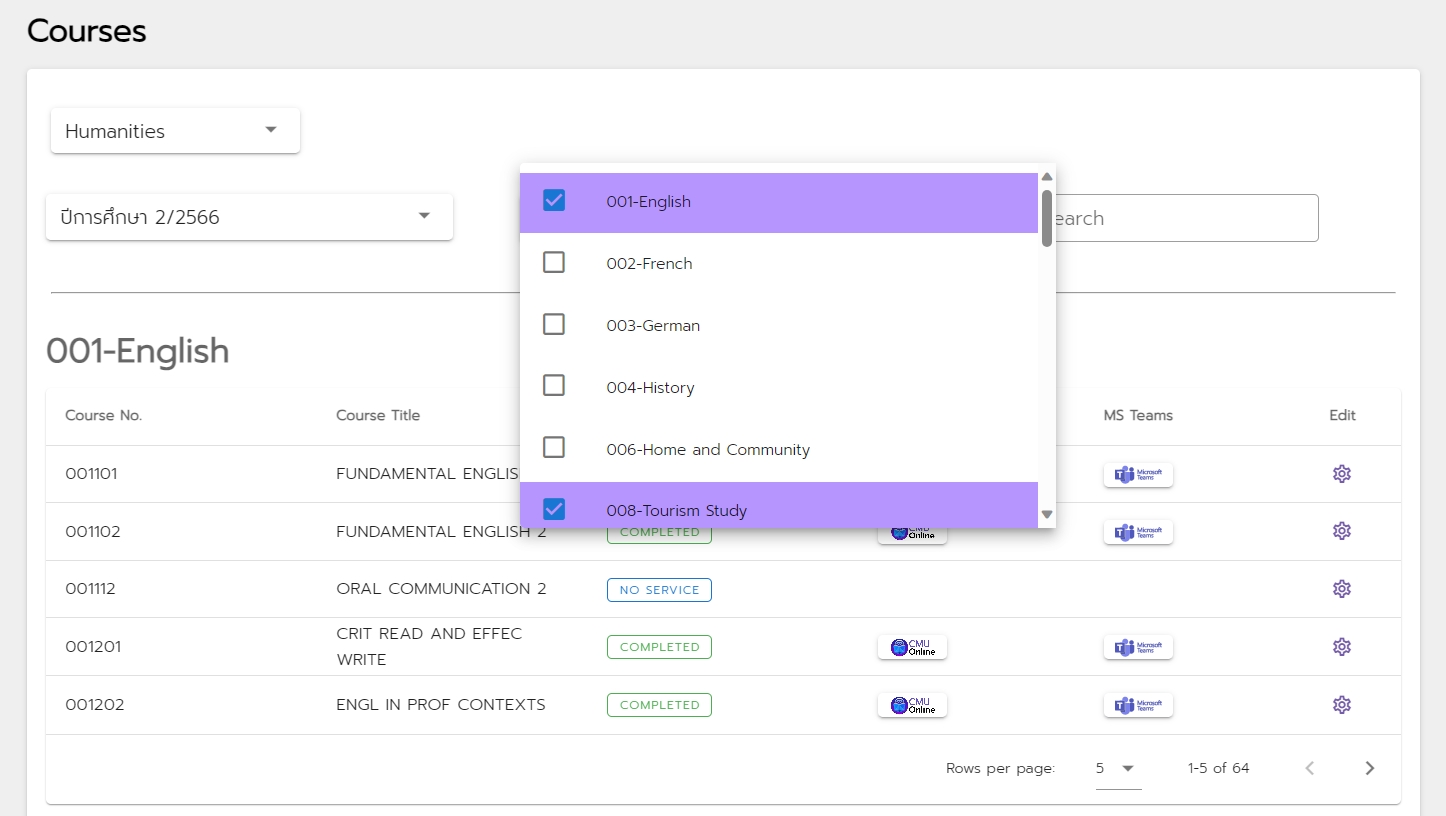The height and width of the screenshot is (816, 1446).
Task: Click COMPLETED badge for course 001201
Action: (659, 647)
